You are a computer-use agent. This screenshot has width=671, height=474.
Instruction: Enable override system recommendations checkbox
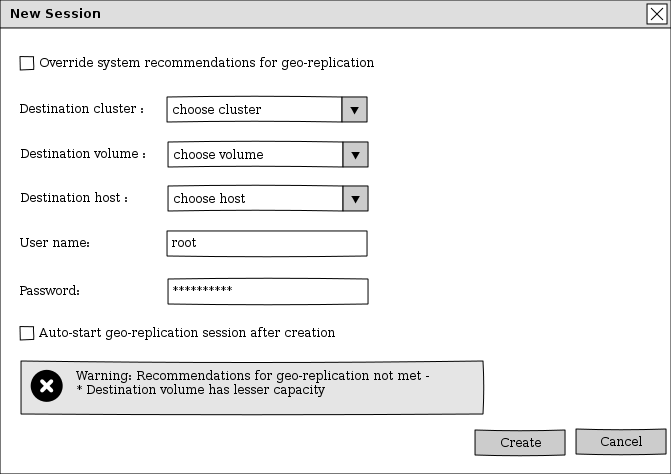(27, 63)
